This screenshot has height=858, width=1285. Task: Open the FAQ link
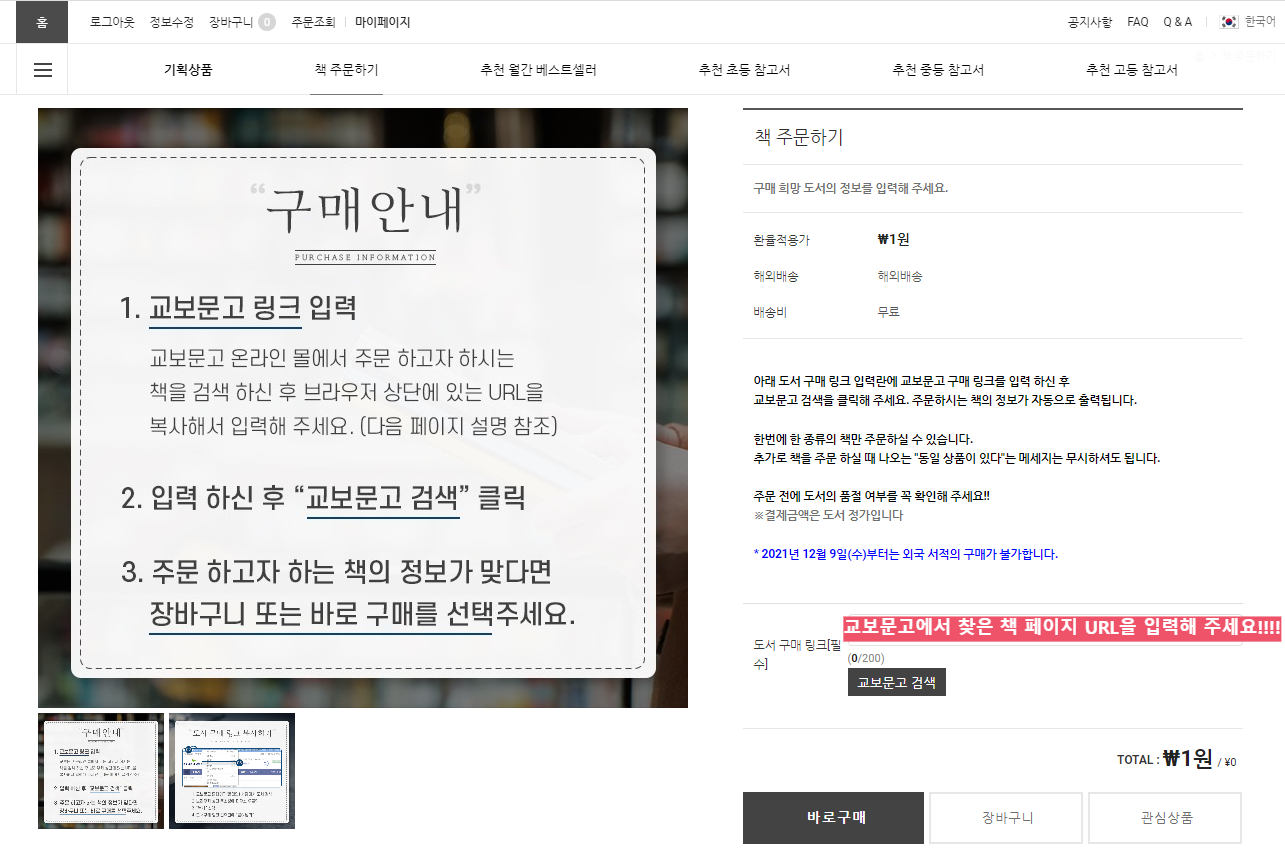click(x=1138, y=22)
